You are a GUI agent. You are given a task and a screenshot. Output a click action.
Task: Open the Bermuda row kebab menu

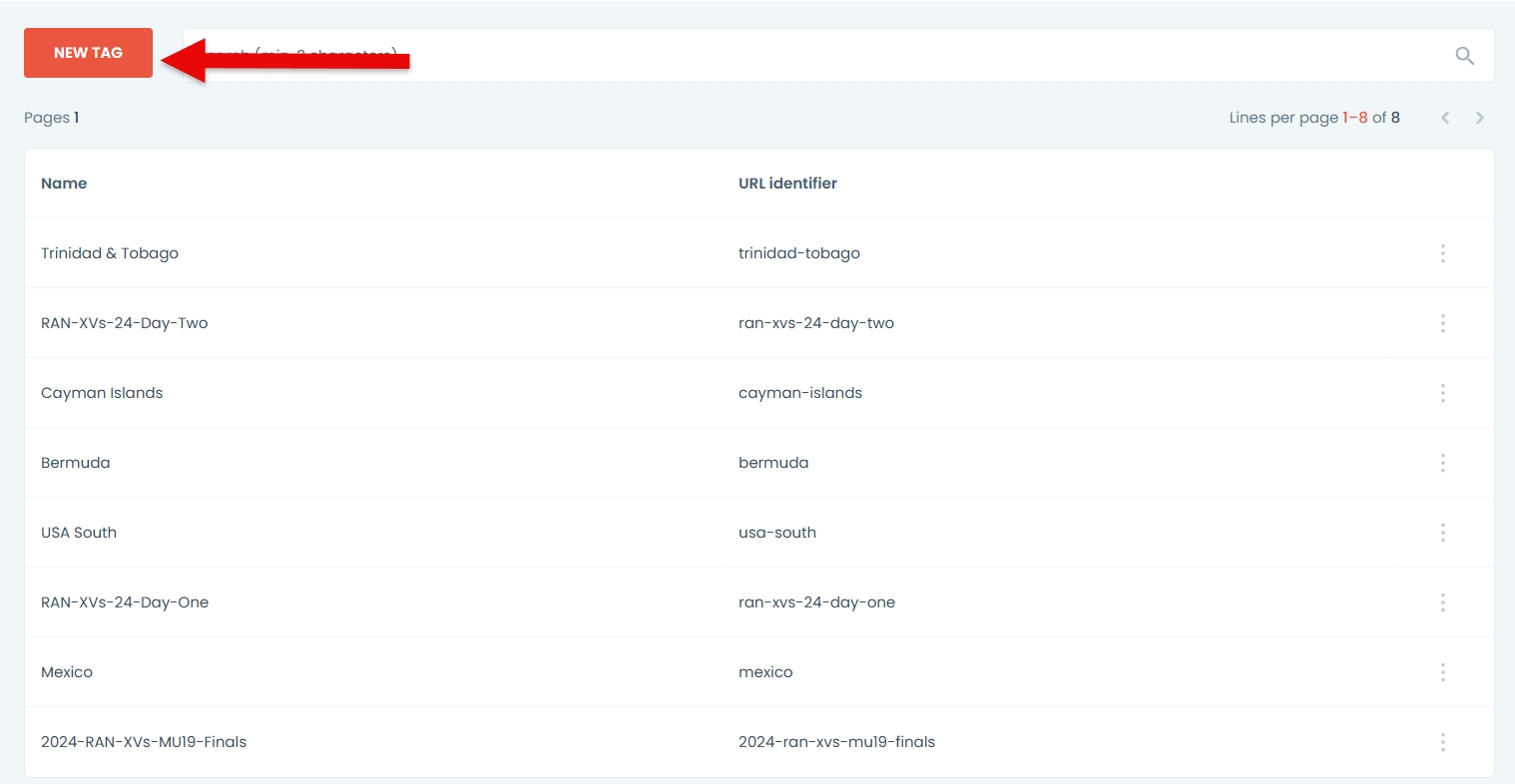[1442, 463]
